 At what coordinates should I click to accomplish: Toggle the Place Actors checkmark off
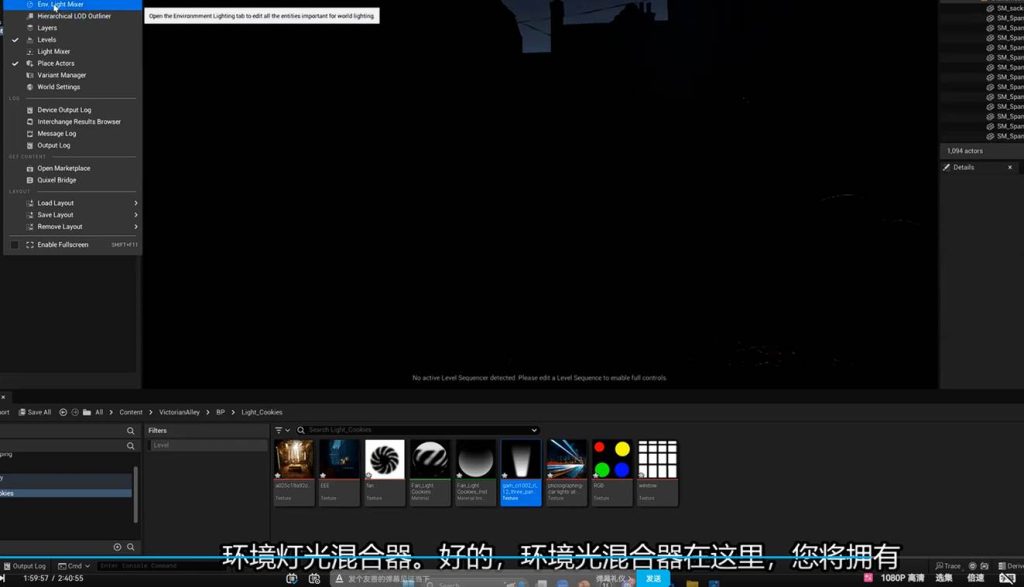click(x=15, y=63)
